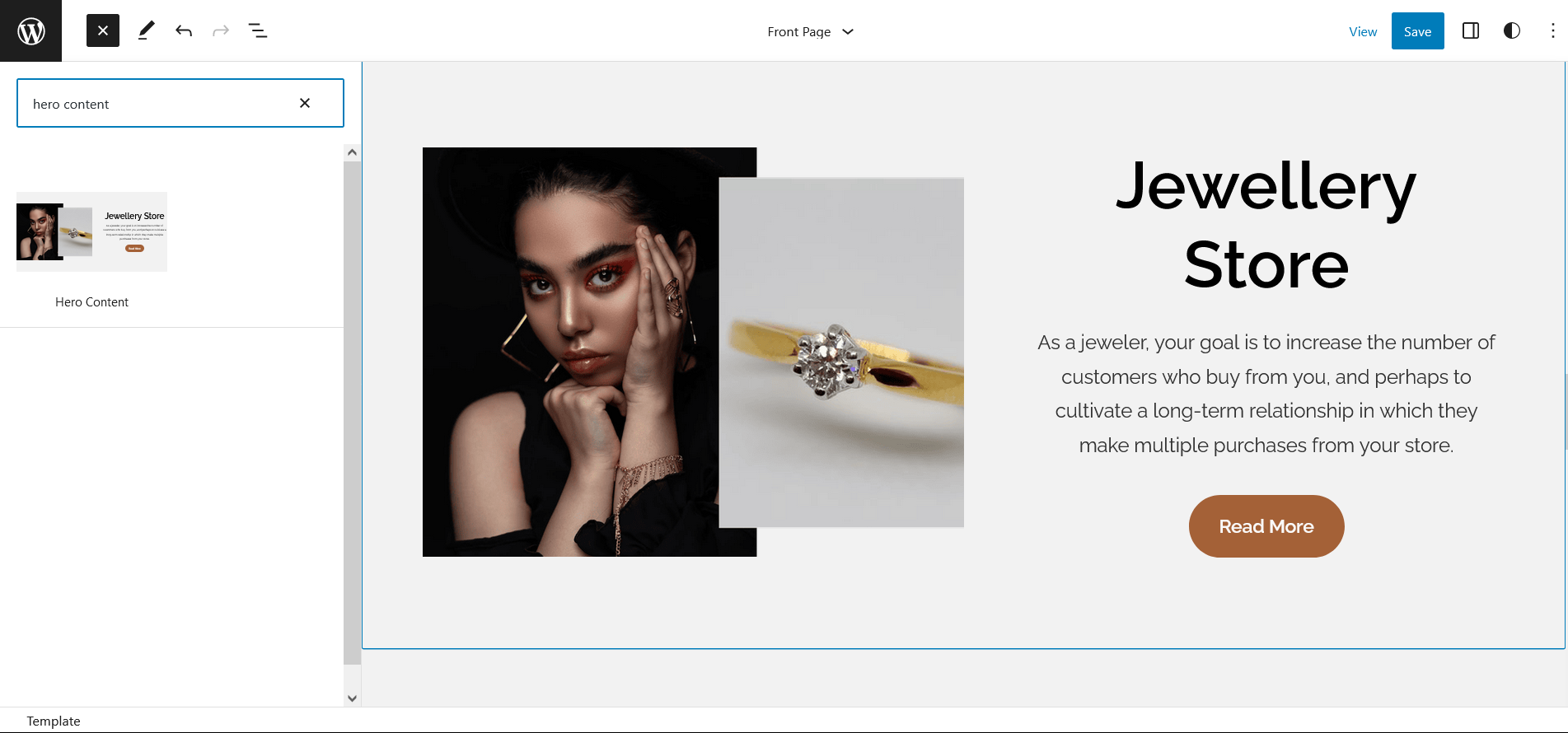Select the pencil Tools icon
The width and height of the screenshot is (1568, 733).
click(x=146, y=31)
